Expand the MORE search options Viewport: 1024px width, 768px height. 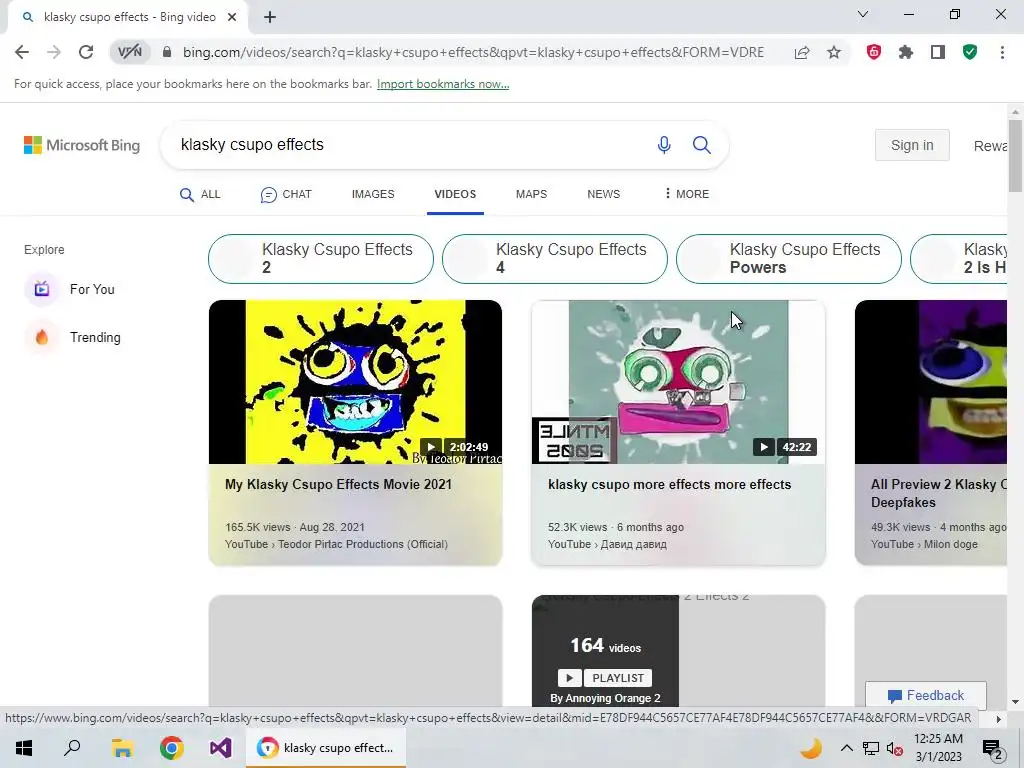686,194
